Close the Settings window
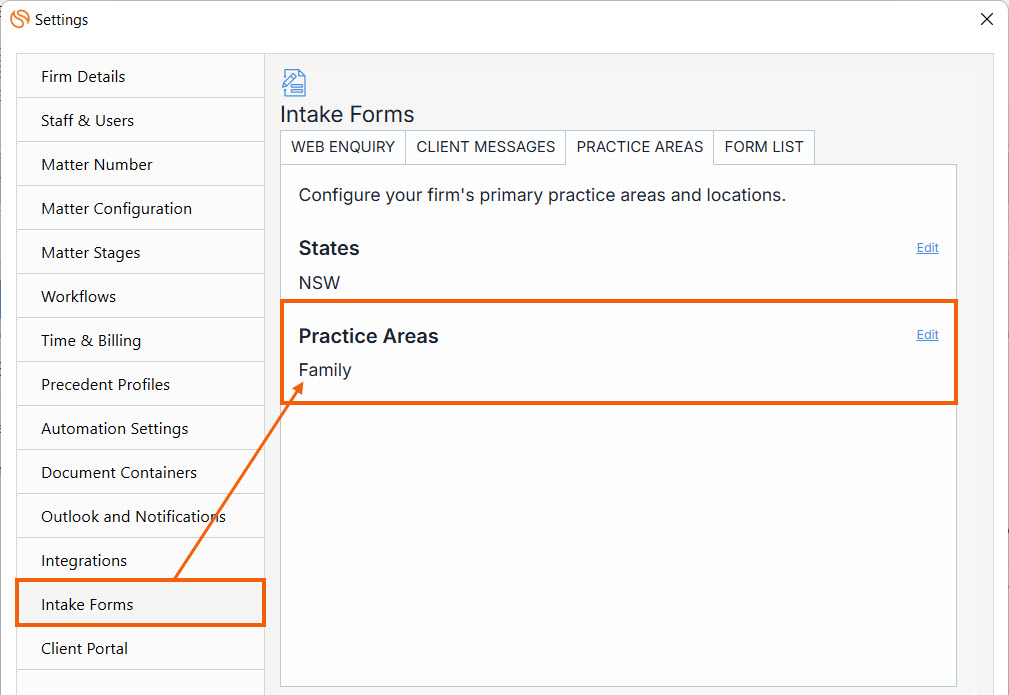This screenshot has width=1009, height=695. point(986,19)
